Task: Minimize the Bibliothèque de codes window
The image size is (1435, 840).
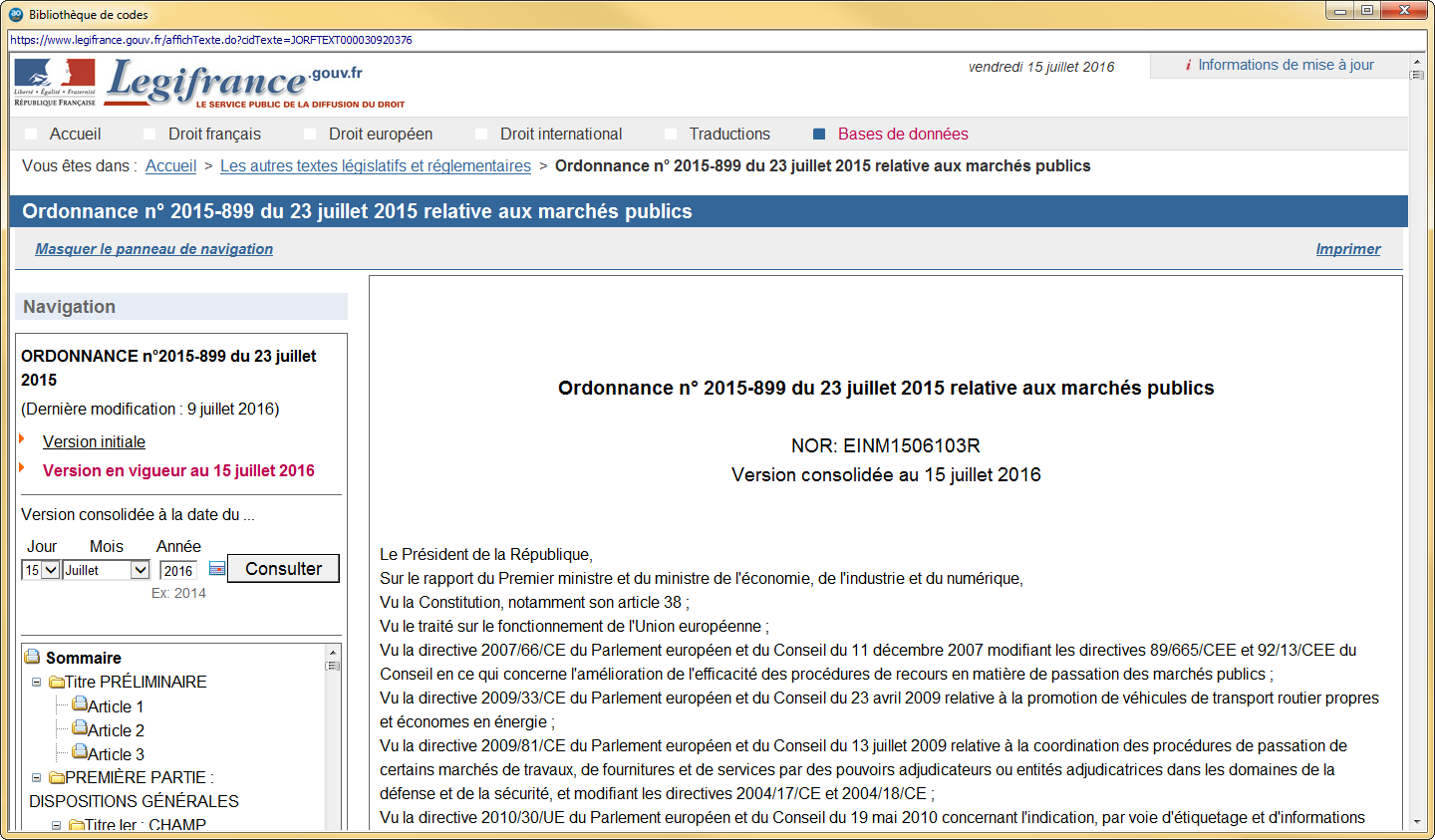Action: pos(1340,10)
